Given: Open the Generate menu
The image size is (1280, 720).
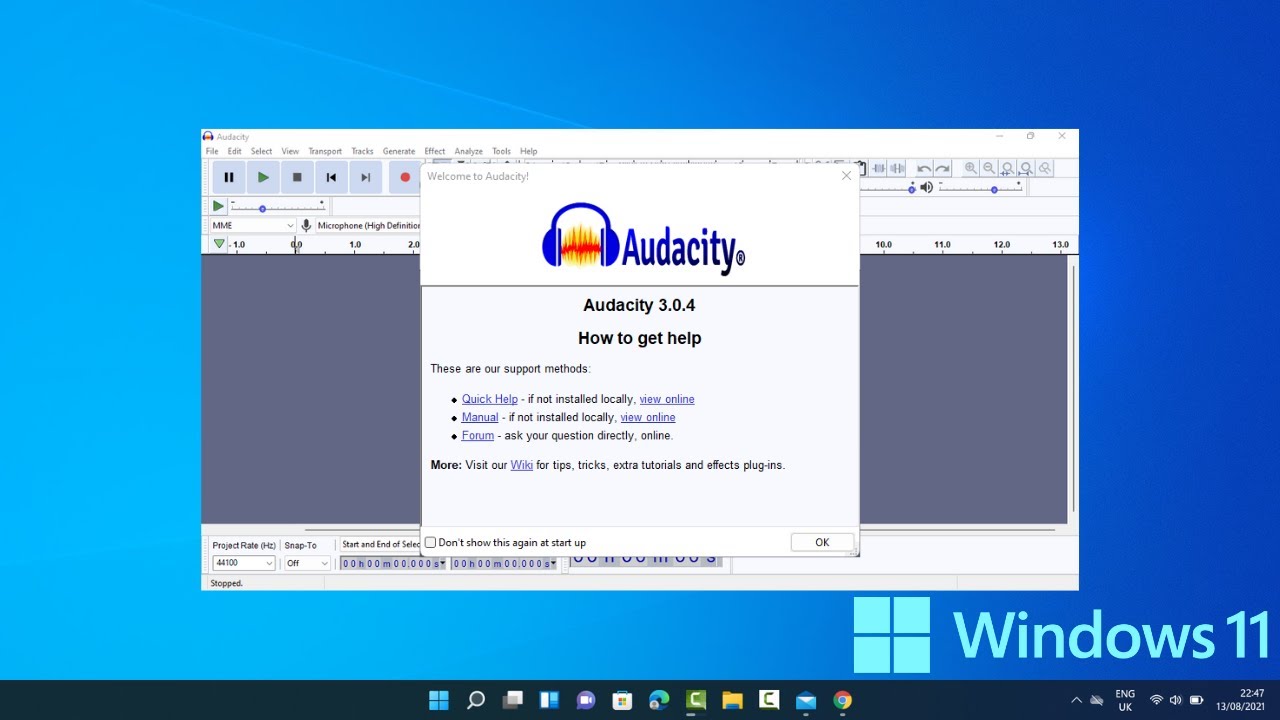Looking at the screenshot, I should click(399, 151).
